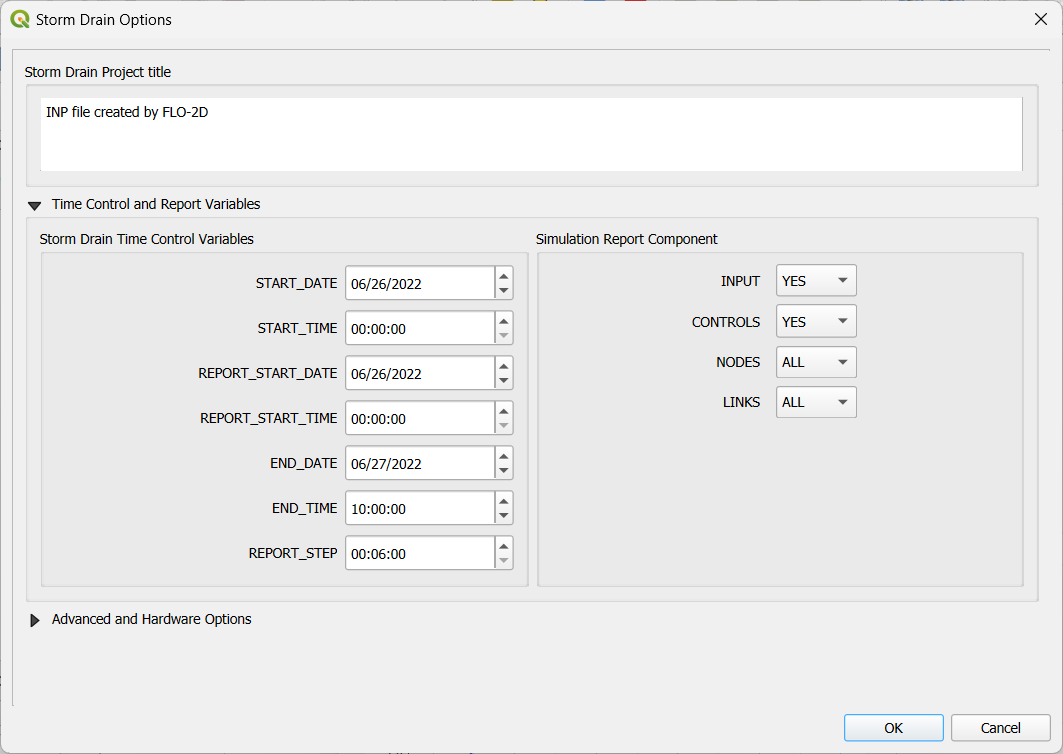Close the Storm Drain Options dialog
Screen dimensions: 1063x754
coord(1040,19)
